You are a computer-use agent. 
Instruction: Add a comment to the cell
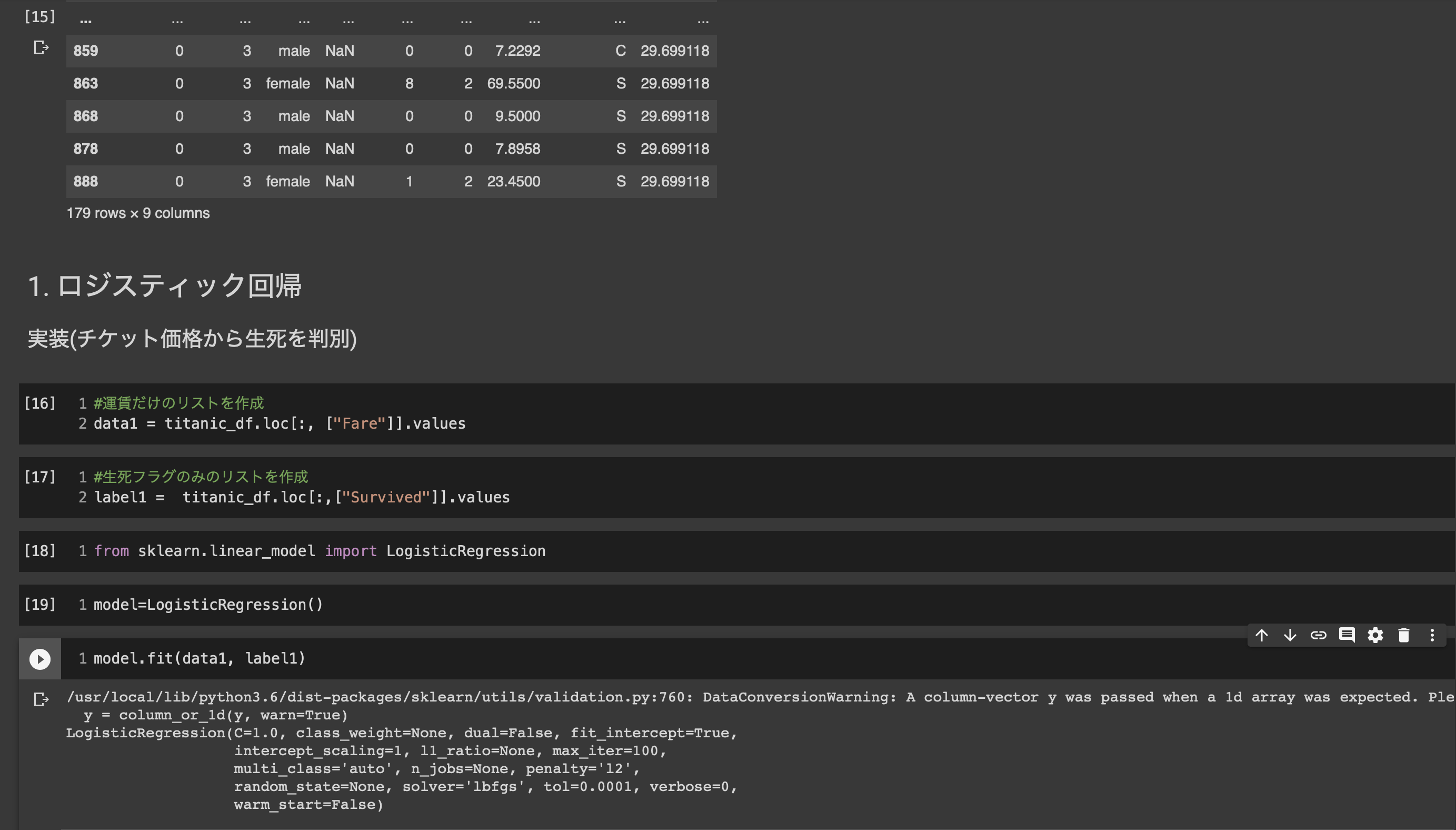[1347, 635]
